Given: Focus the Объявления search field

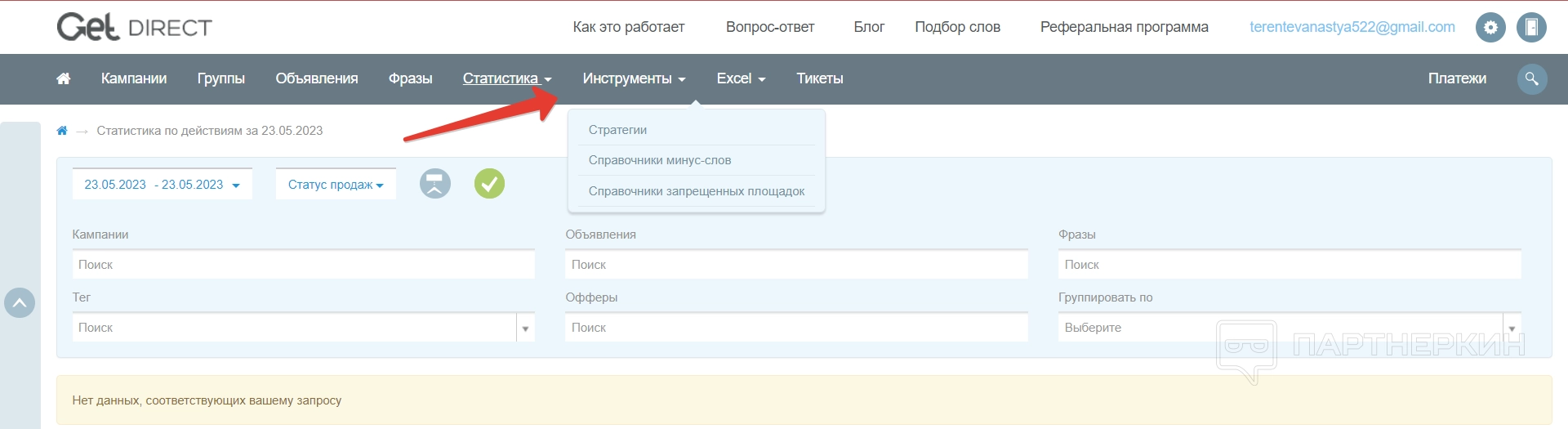Looking at the screenshot, I should tap(796, 265).
